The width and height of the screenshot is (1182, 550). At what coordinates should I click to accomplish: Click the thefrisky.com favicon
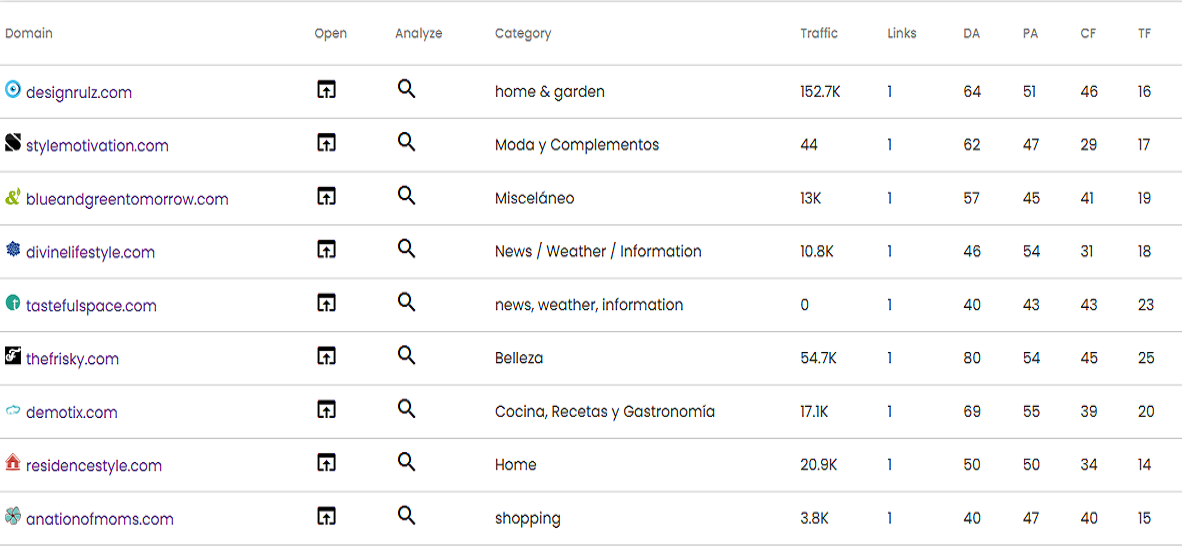[13, 356]
